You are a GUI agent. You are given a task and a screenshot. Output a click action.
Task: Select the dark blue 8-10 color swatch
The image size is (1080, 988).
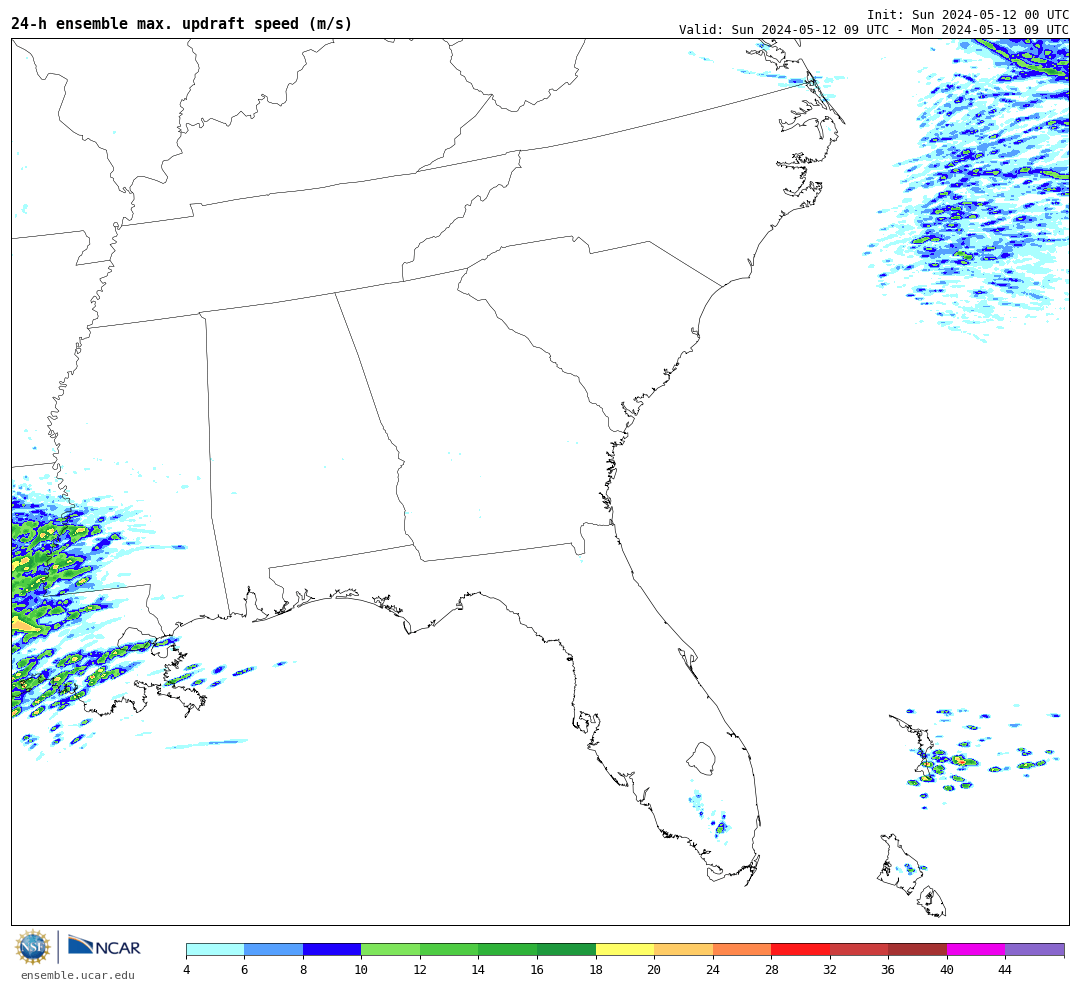point(332,949)
